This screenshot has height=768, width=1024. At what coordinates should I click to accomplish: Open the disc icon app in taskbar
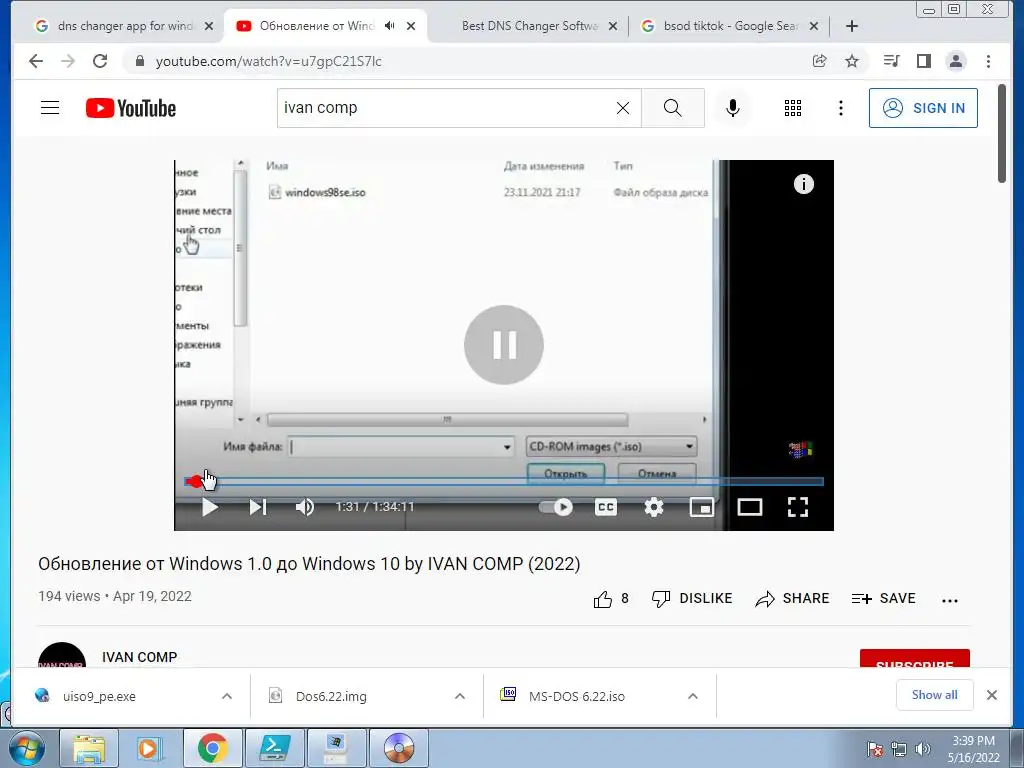(399, 748)
